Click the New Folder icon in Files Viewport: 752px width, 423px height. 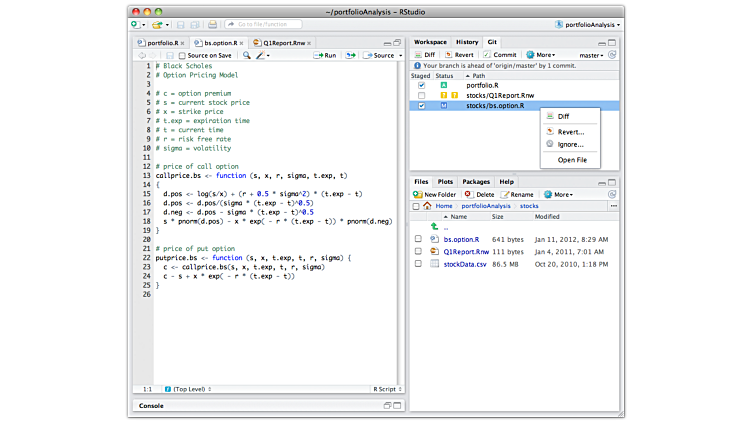coord(419,194)
